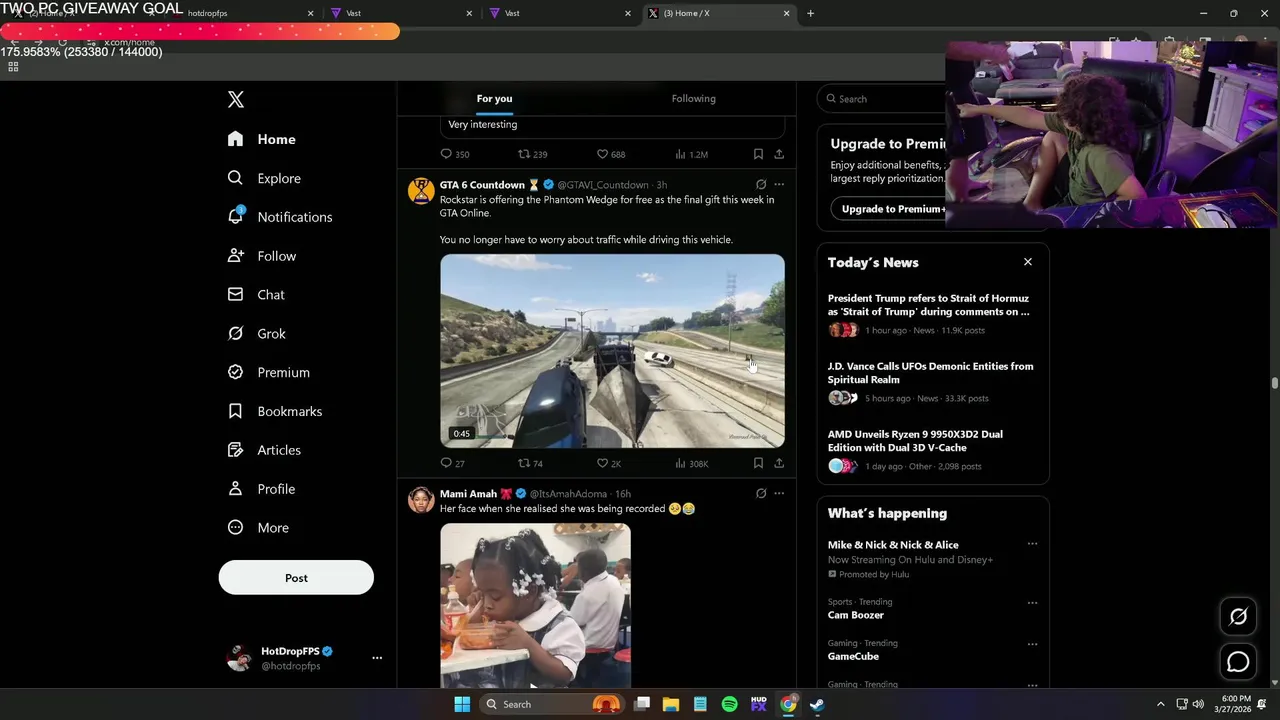
Task: Open File Explorer from the taskbar
Action: coord(671,704)
